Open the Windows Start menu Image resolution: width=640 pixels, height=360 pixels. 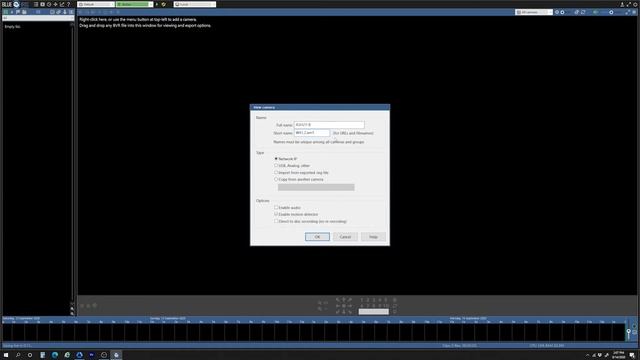pos(6,355)
